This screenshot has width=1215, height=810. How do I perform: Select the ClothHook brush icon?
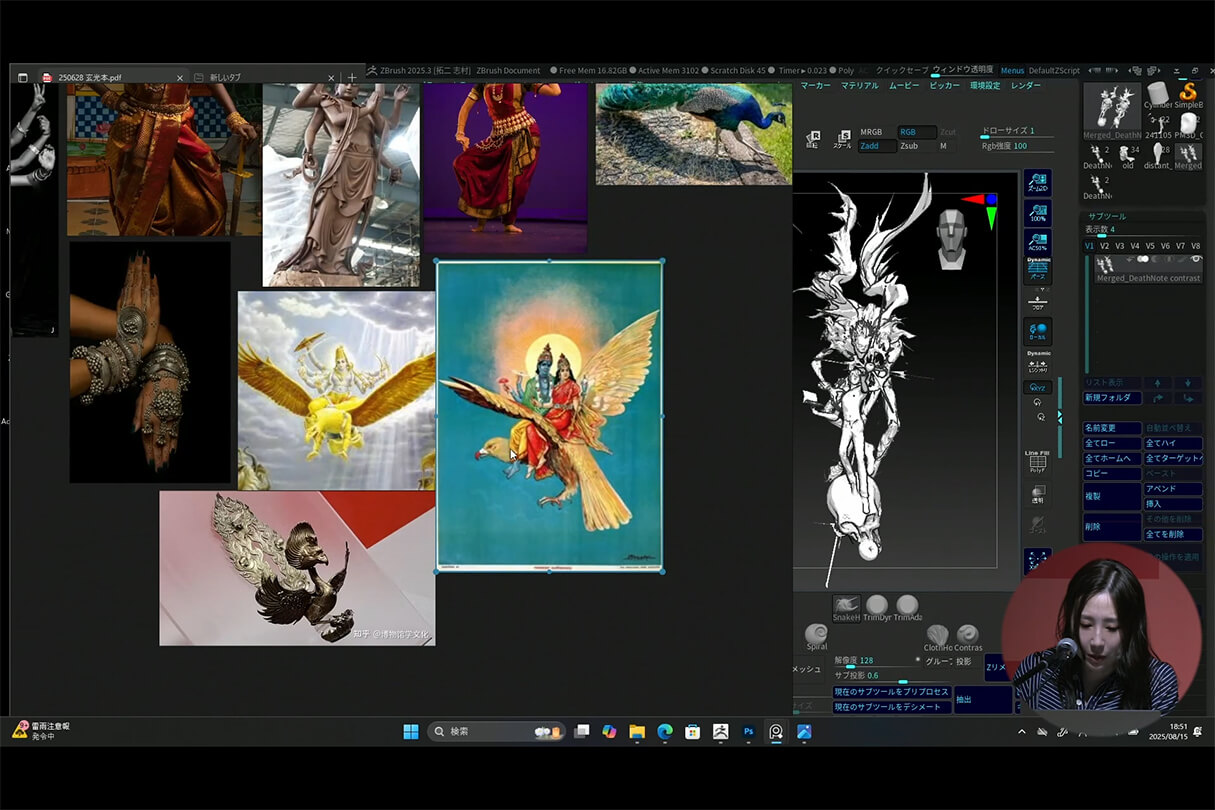pos(937,636)
